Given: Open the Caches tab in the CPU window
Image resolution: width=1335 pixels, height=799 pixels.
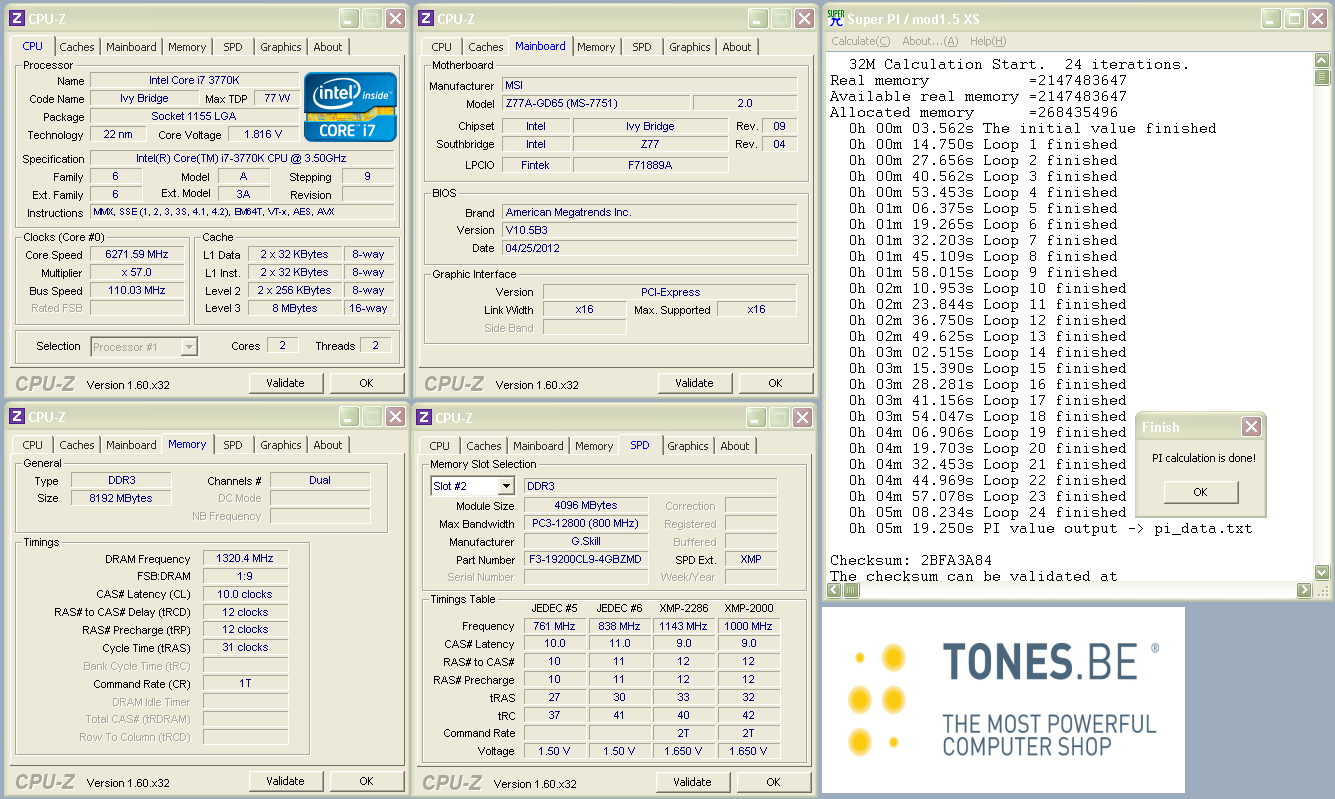Looking at the screenshot, I should tap(77, 47).
